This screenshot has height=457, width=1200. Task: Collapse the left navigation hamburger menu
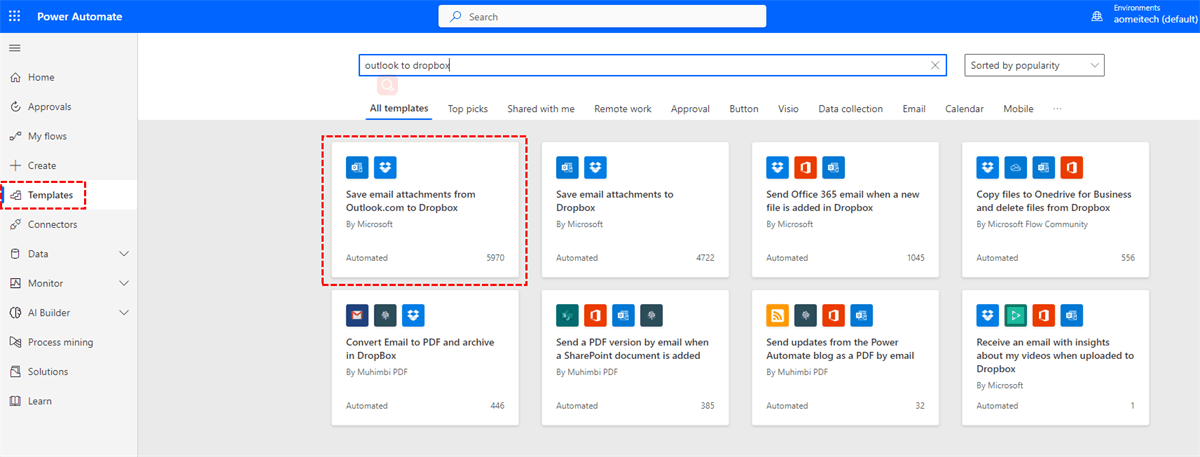coord(14,48)
